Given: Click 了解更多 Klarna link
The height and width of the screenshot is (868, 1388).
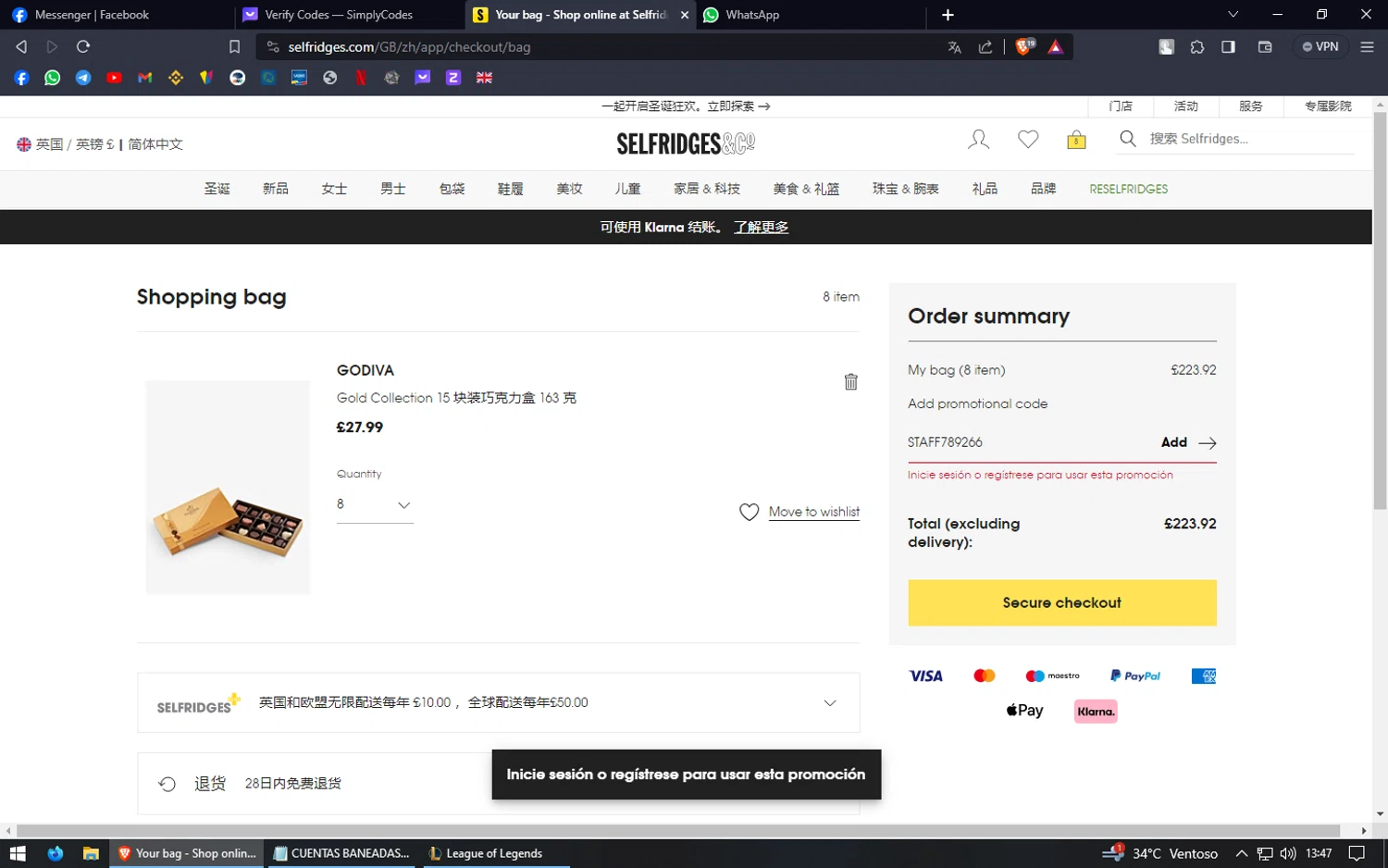Looking at the screenshot, I should coord(761,228).
